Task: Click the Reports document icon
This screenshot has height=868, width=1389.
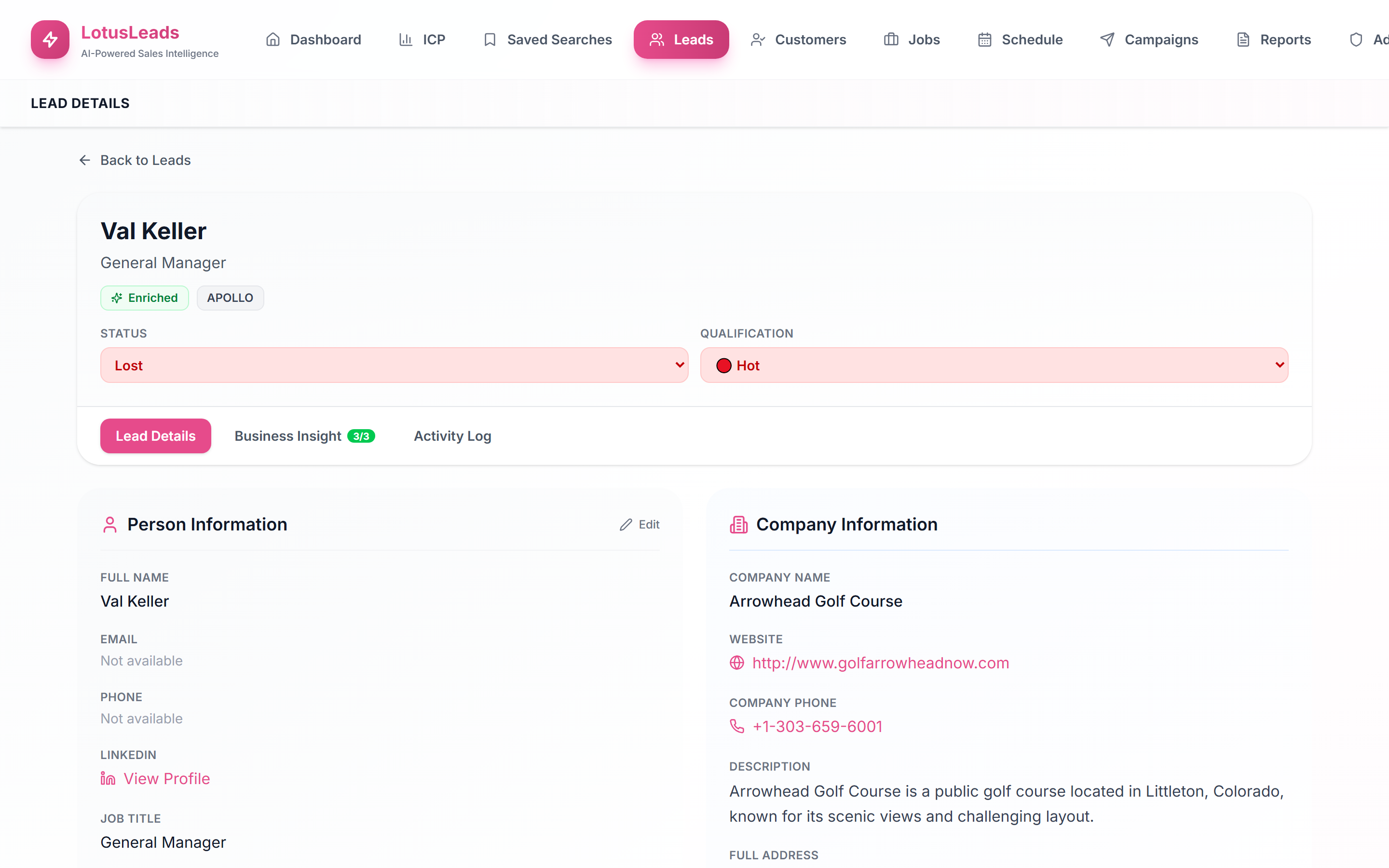Action: click(1243, 40)
